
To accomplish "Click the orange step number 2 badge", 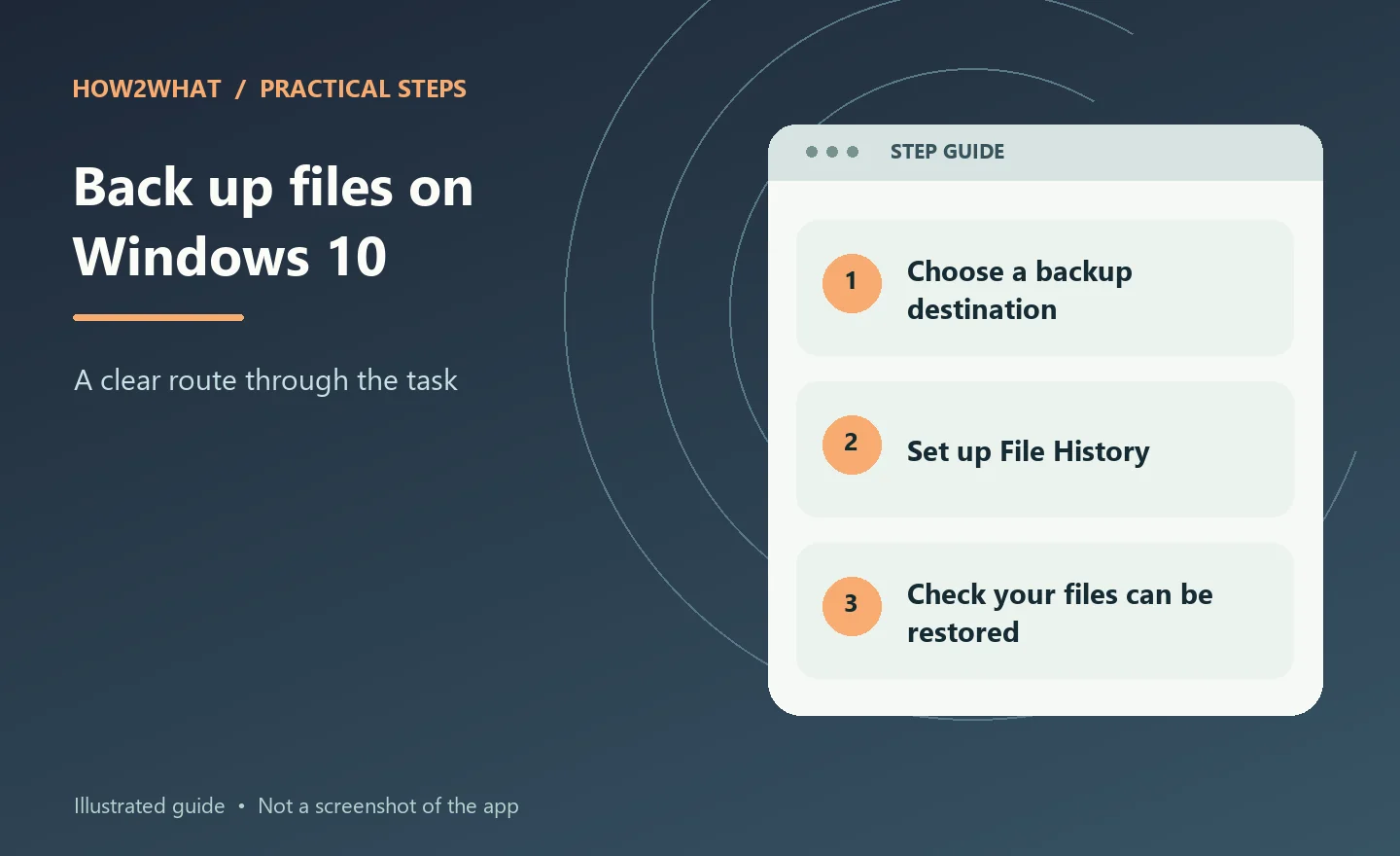I will pos(852,445).
